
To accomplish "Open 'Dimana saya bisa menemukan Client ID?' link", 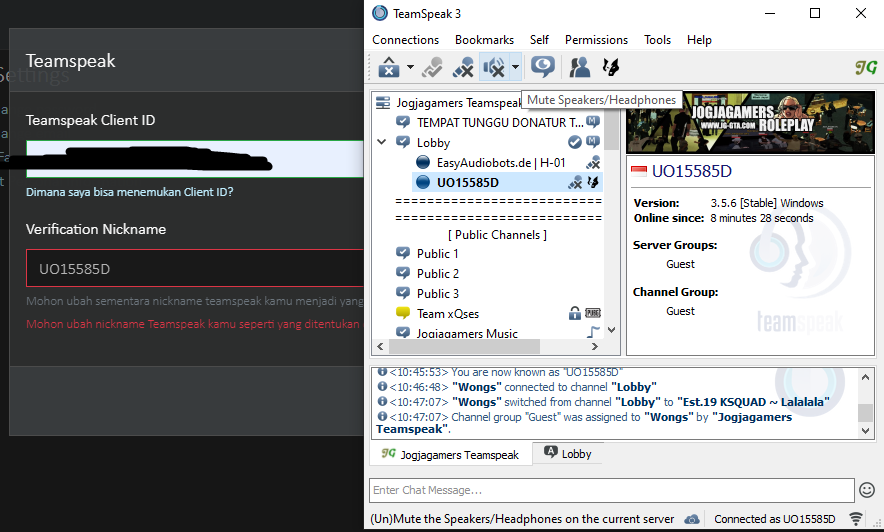I will (x=130, y=192).
